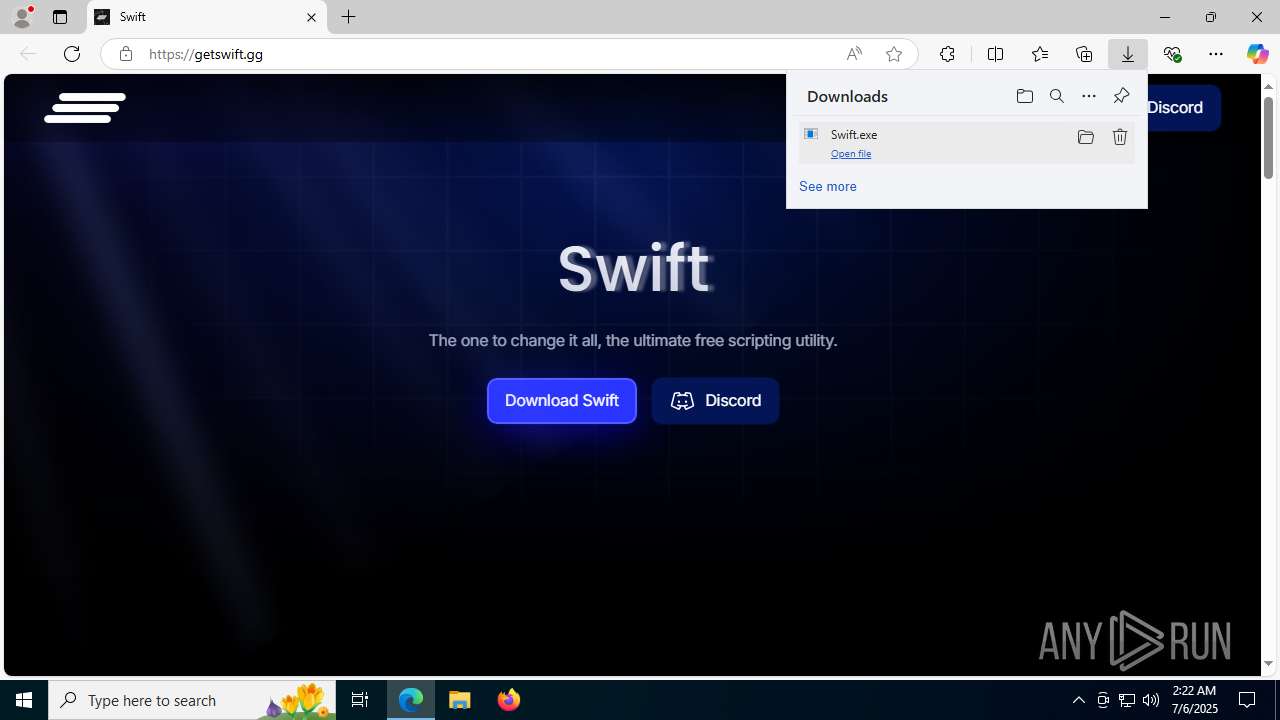Image resolution: width=1280 pixels, height=720 pixels.
Task: Close the Swift browser tab
Action: (x=311, y=17)
